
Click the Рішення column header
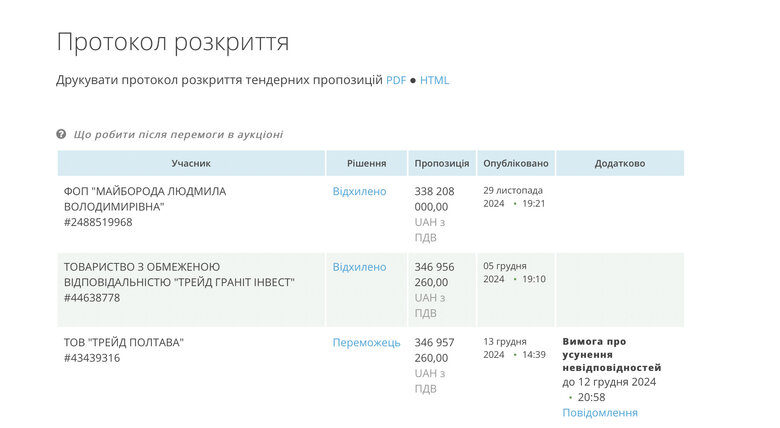pyautogui.click(x=367, y=163)
